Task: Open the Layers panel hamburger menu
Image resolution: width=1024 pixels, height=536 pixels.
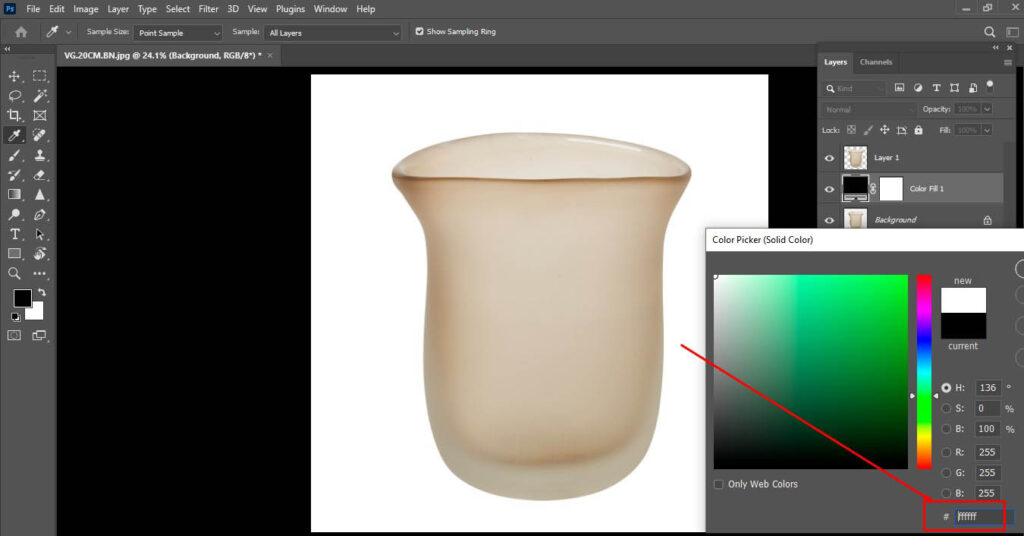Action: pos(1008,63)
